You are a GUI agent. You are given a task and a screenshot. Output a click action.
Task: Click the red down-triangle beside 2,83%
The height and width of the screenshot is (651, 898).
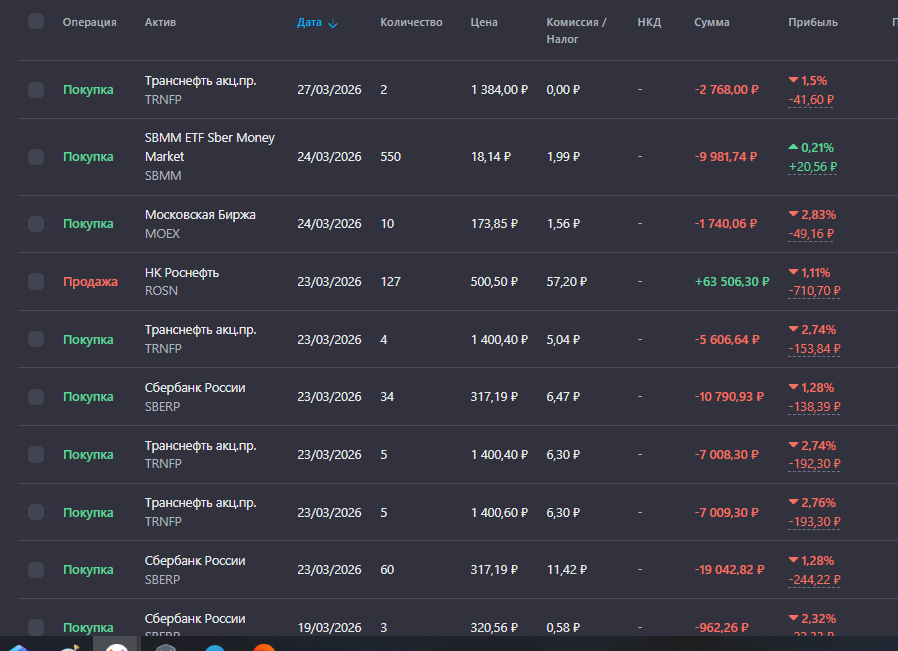[x=793, y=214]
